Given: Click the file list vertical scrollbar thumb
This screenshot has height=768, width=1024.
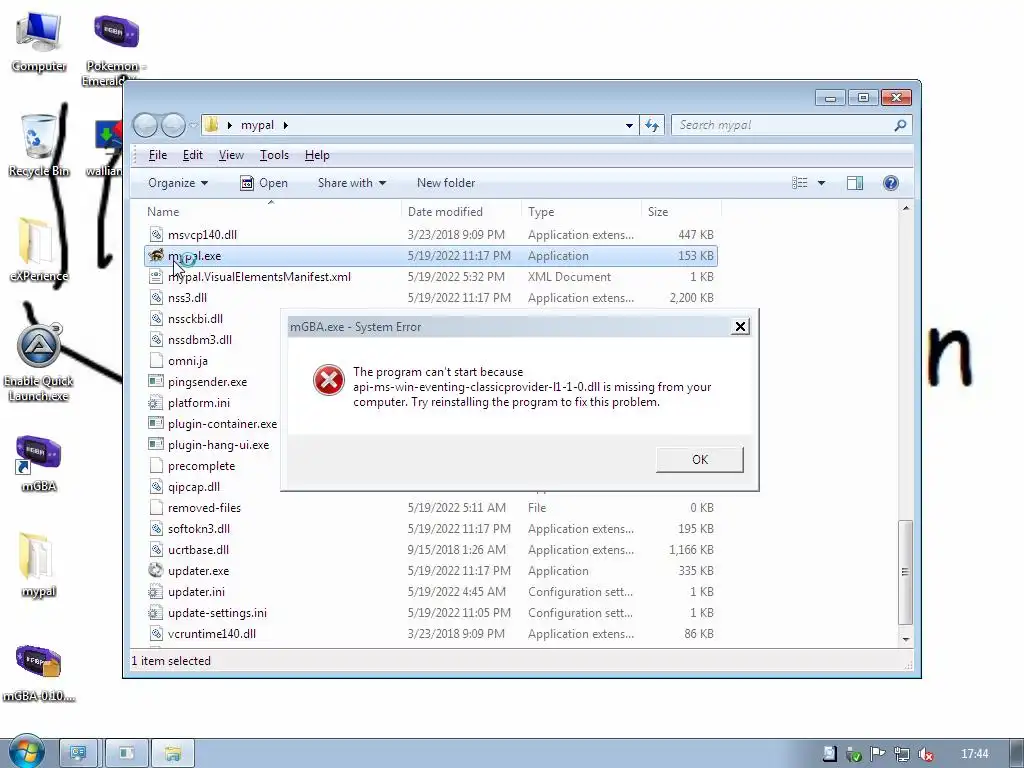Looking at the screenshot, I should point(905,572).
